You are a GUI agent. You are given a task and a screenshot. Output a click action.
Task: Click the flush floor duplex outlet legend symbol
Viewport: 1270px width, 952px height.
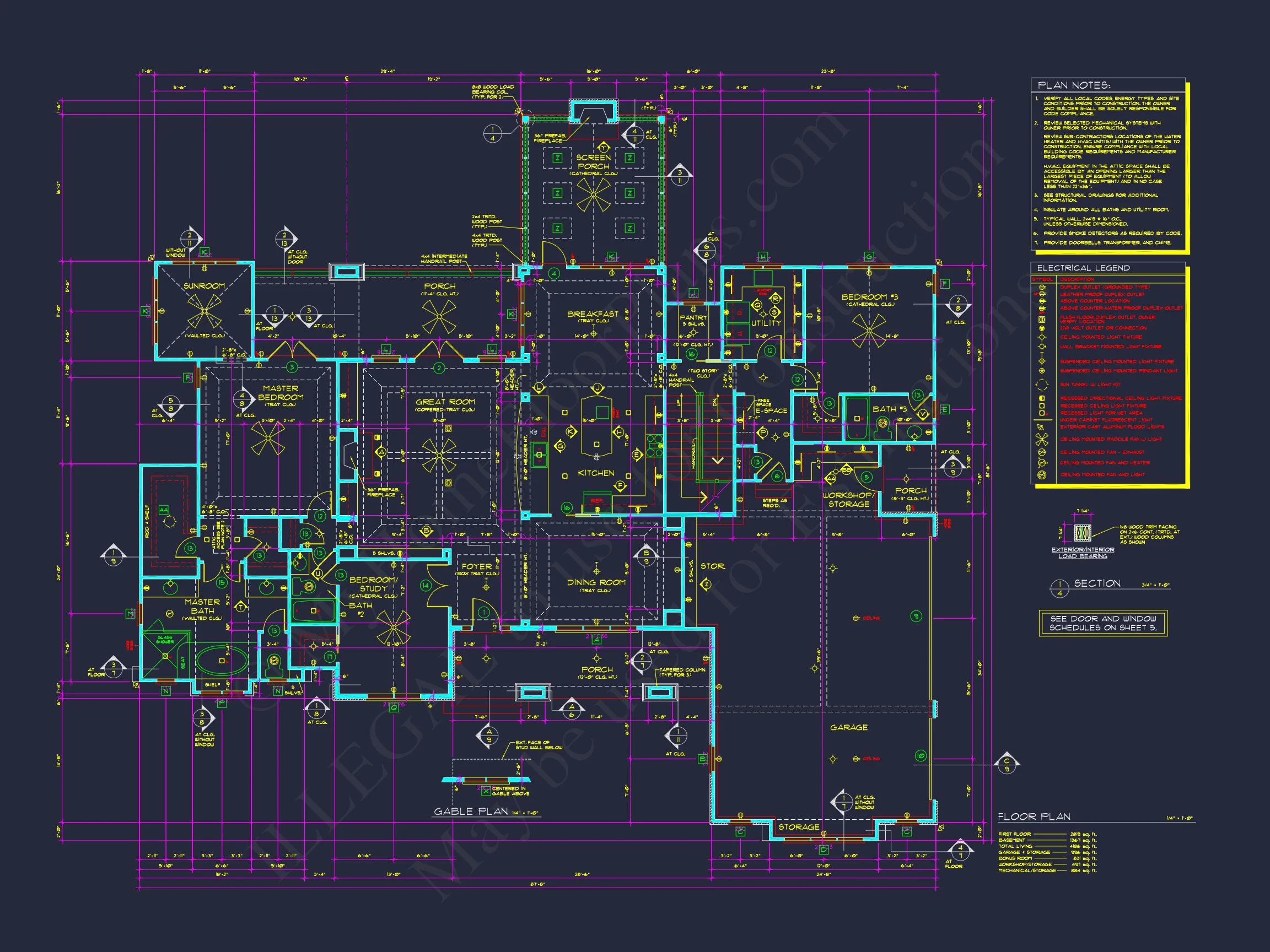(1042, 319)
